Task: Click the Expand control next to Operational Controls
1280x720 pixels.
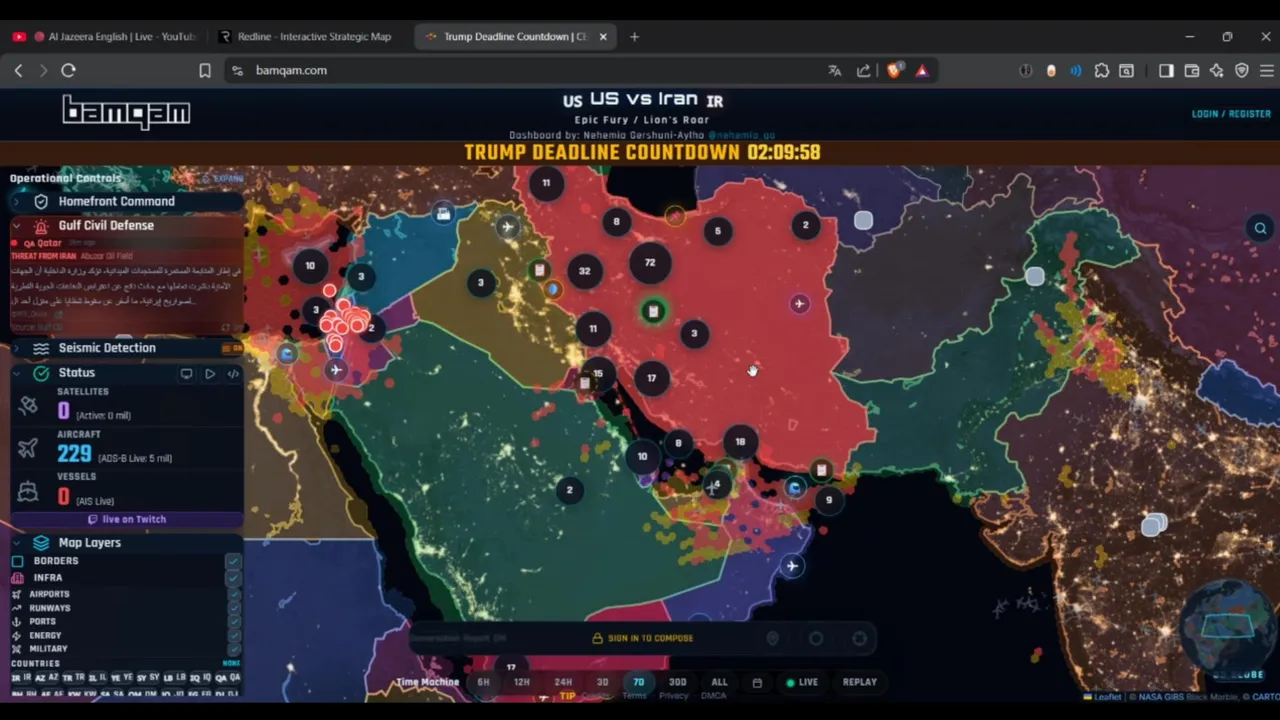Action: tap(224, 178)
